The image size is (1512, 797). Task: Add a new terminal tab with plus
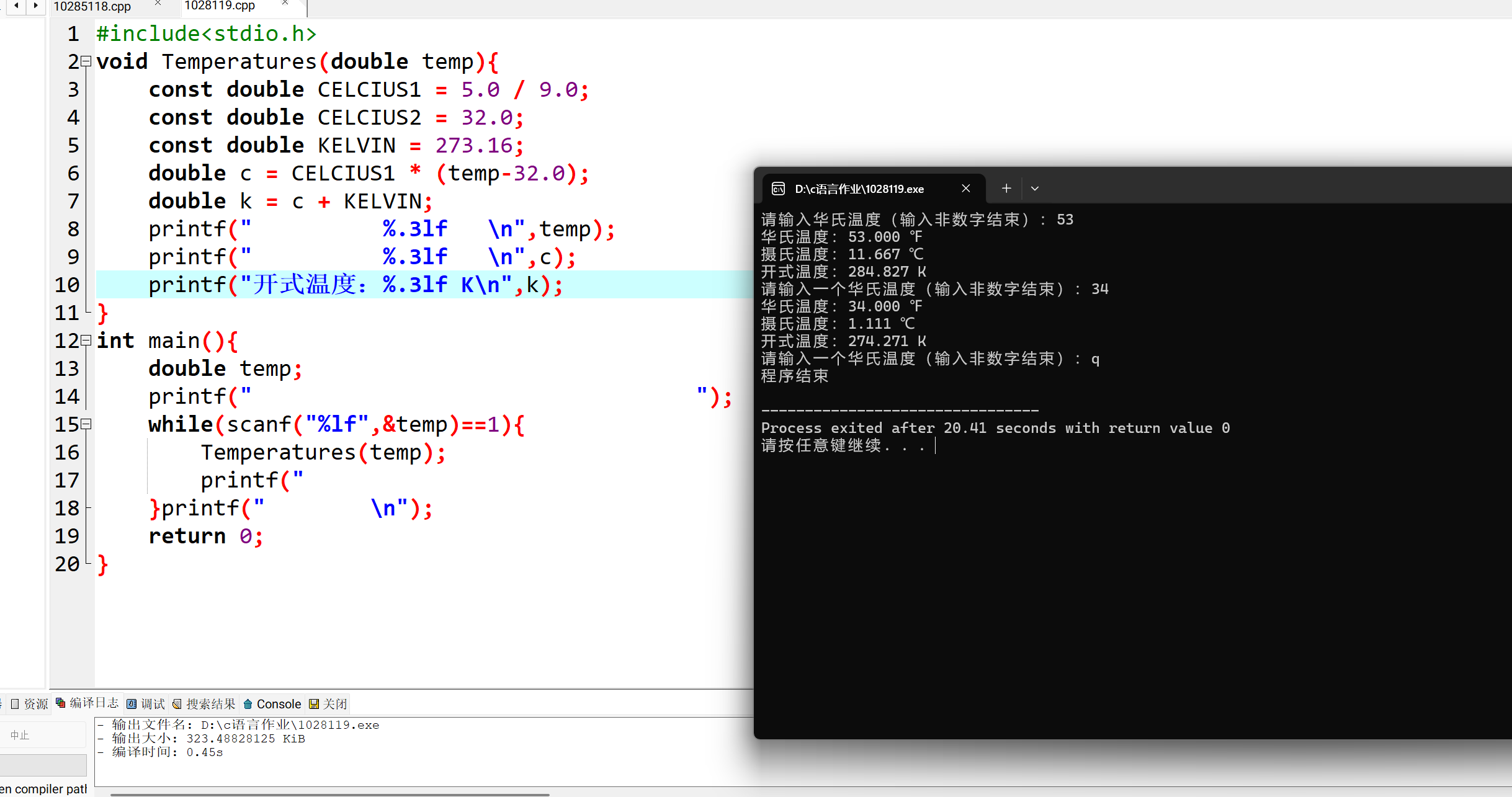click(x=1006, y=189)
